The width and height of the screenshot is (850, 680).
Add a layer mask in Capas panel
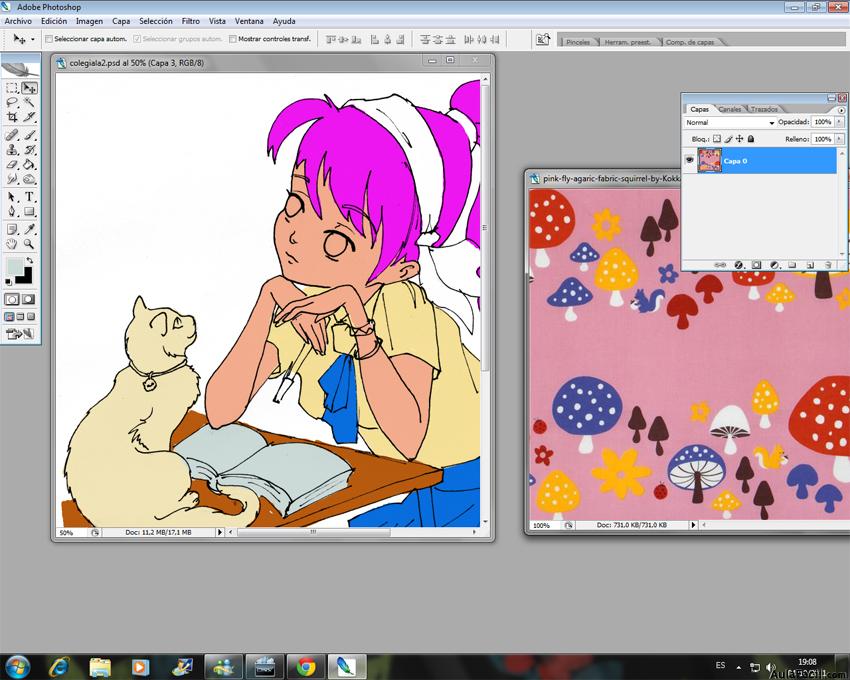click(x=756, y=265)
